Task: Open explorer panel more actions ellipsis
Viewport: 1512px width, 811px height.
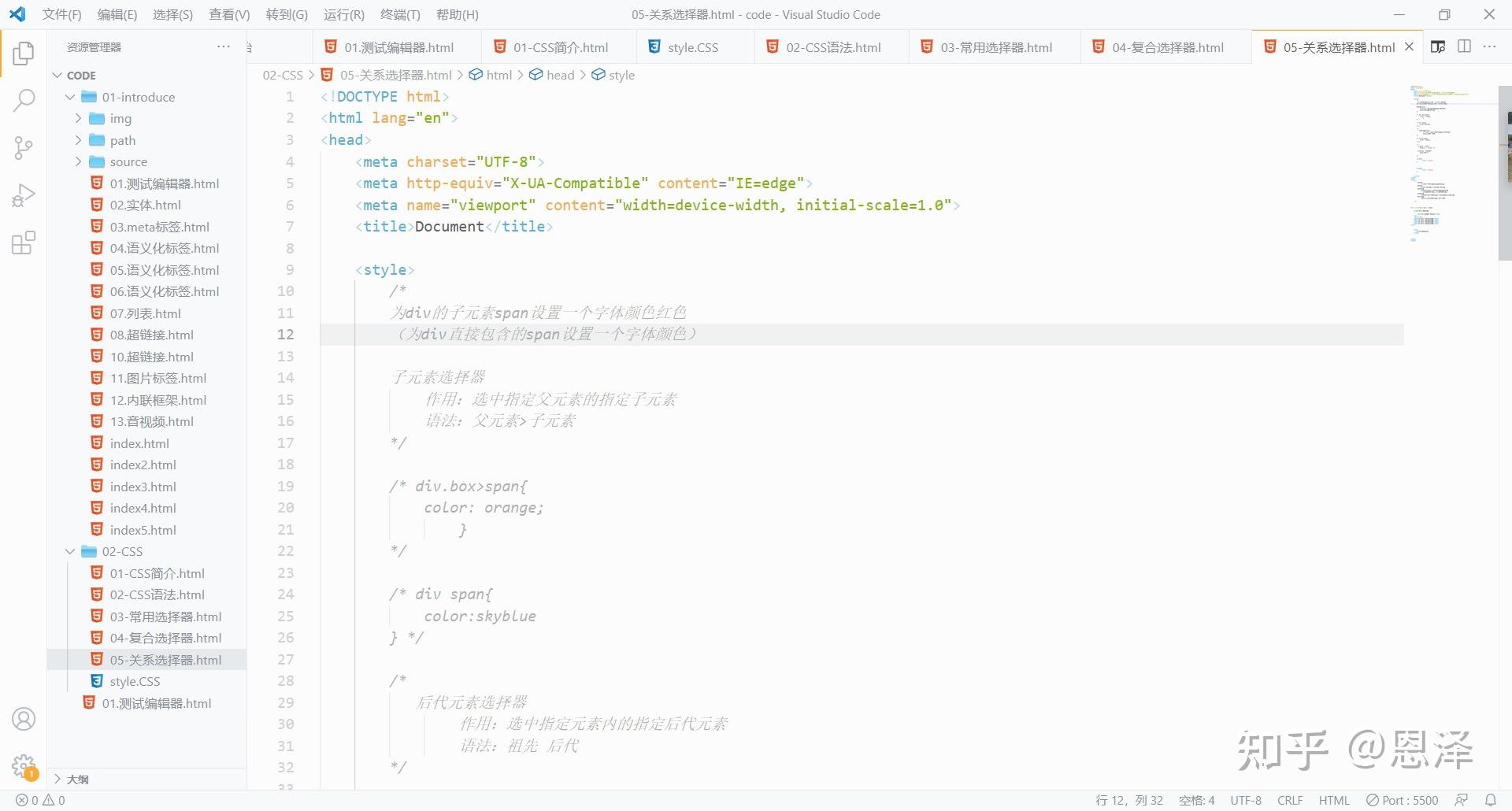Action: (224, 47)
